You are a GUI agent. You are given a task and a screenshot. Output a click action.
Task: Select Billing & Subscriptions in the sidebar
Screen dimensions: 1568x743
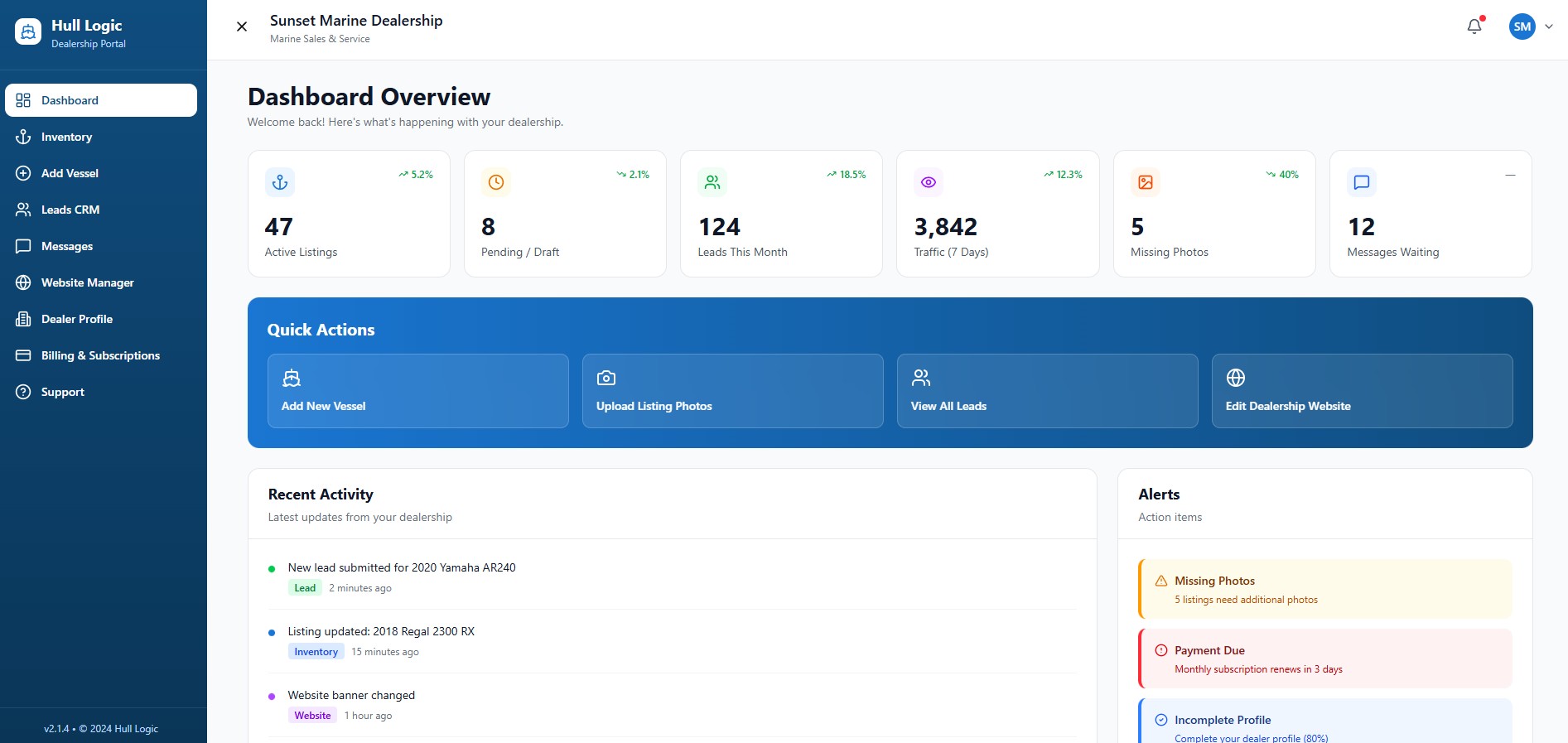[100, 355]
